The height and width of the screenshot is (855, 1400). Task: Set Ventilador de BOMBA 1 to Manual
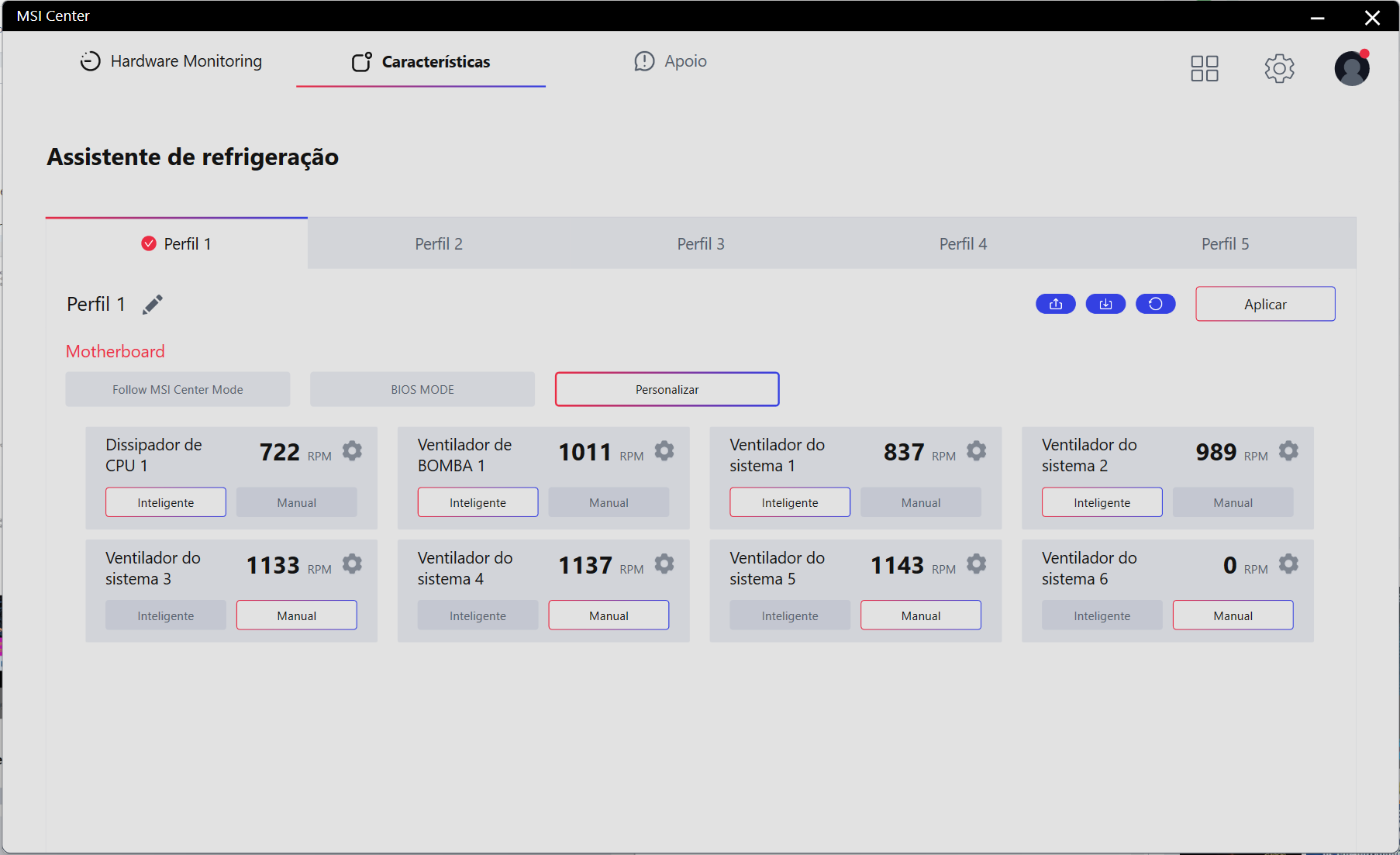pos(609,502)
